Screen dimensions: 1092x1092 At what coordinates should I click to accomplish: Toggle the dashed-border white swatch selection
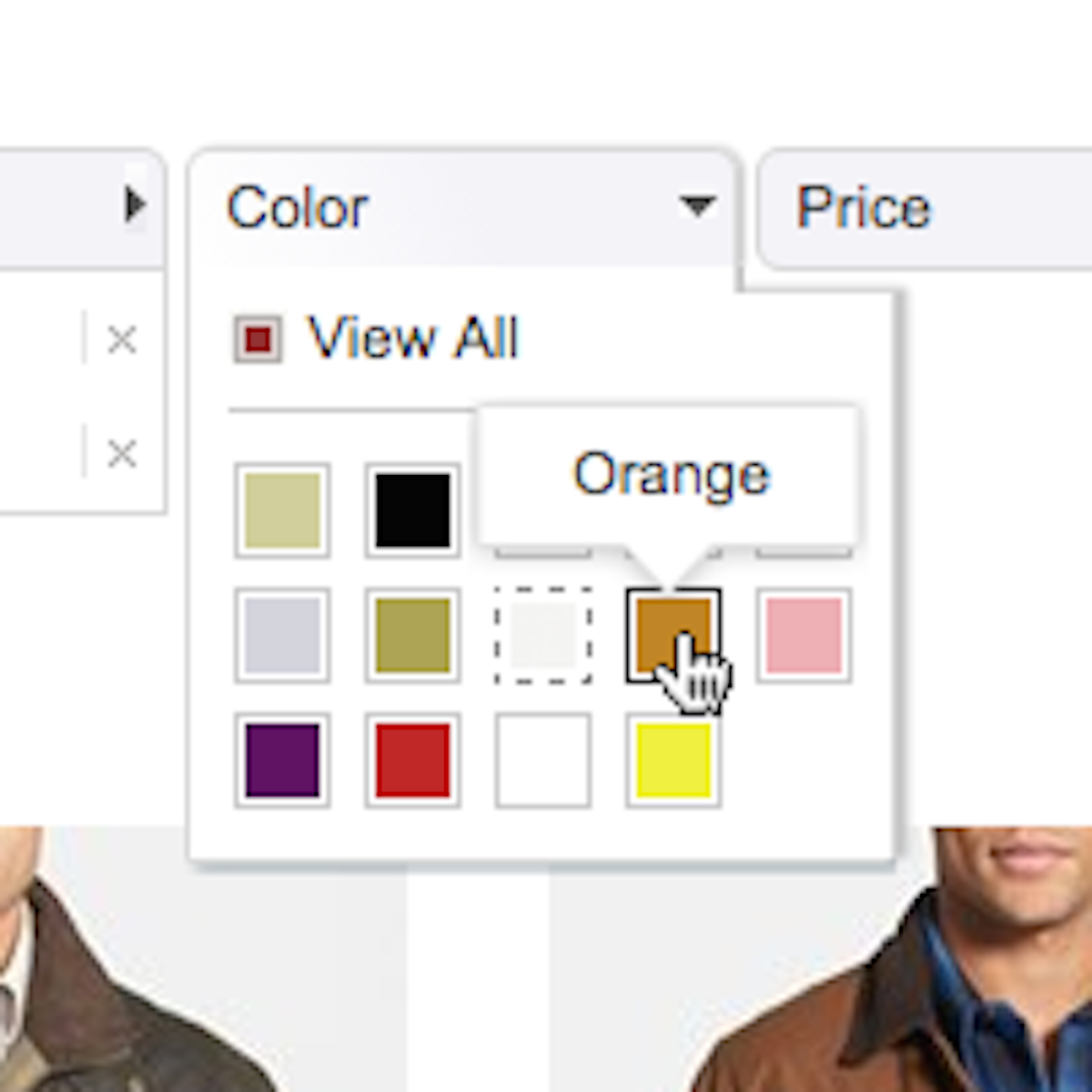(542, 634)
